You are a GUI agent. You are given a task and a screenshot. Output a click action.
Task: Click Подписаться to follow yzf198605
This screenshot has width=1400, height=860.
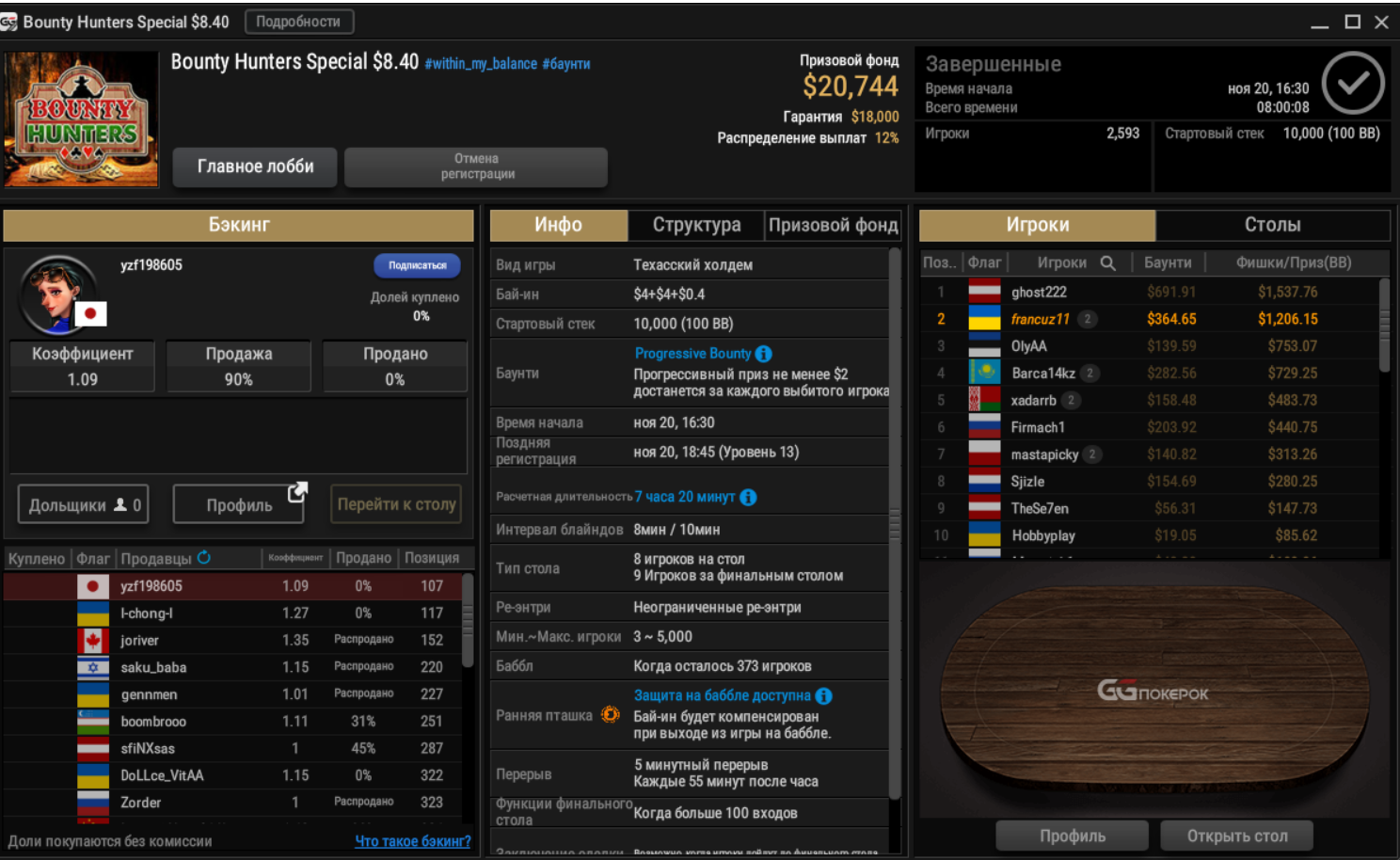[x=417, y=265]
